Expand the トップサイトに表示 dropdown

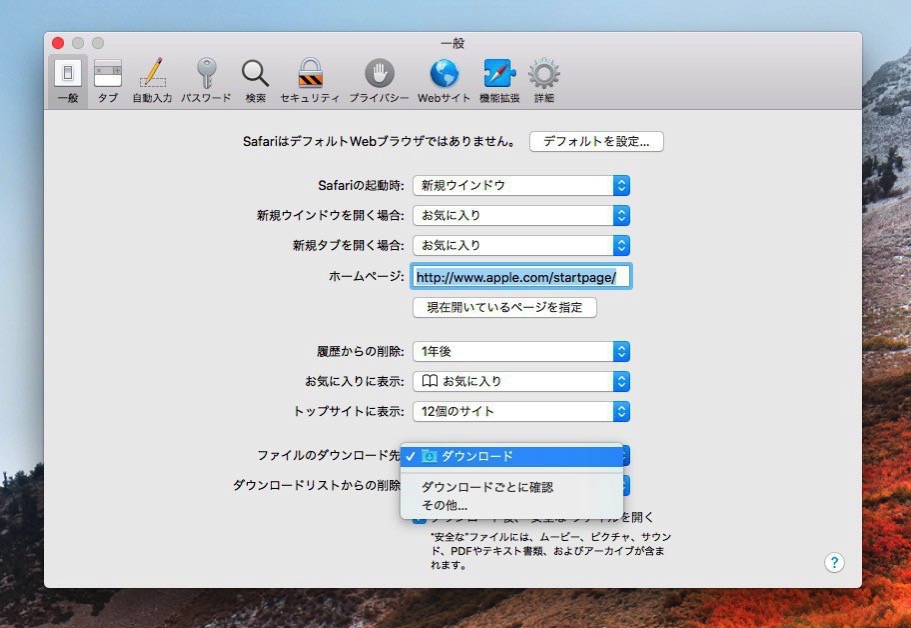[521, 411]
